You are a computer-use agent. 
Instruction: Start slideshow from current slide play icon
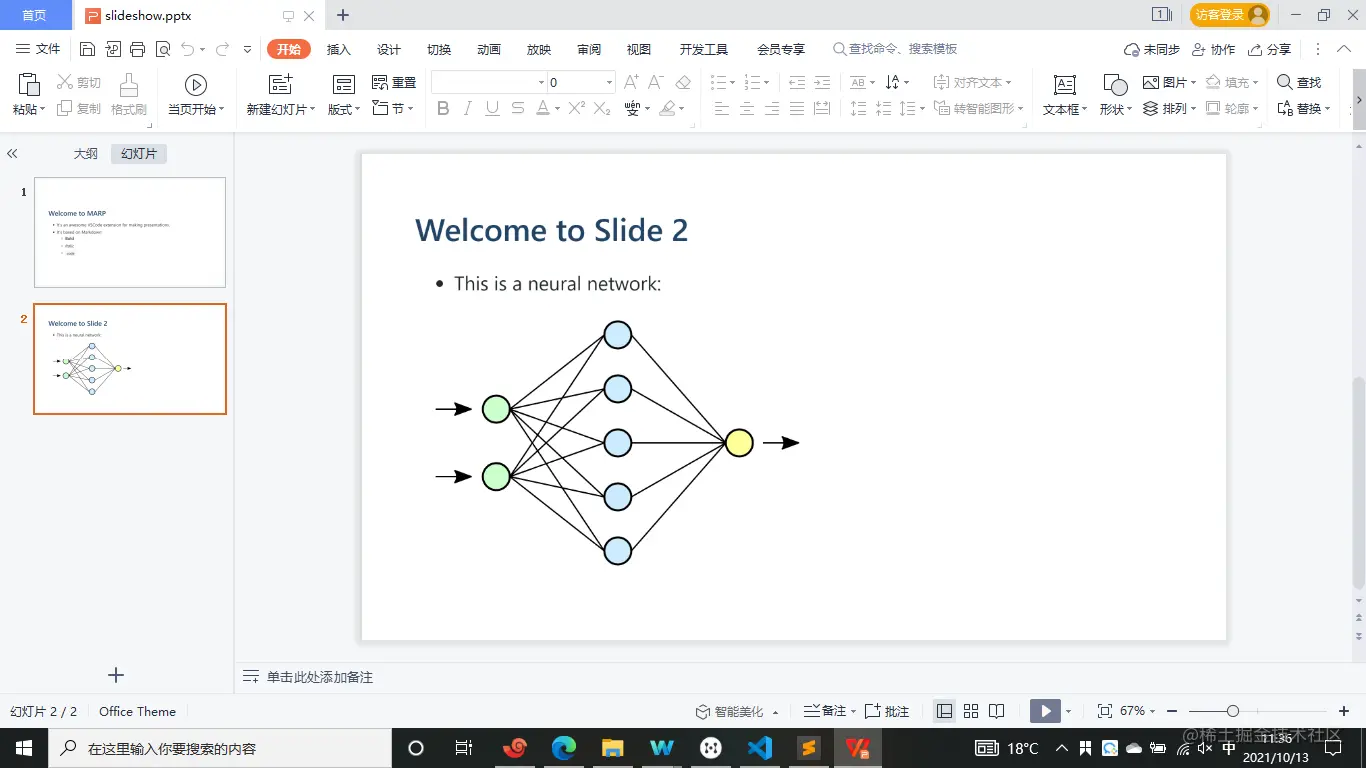pos(196,85)
